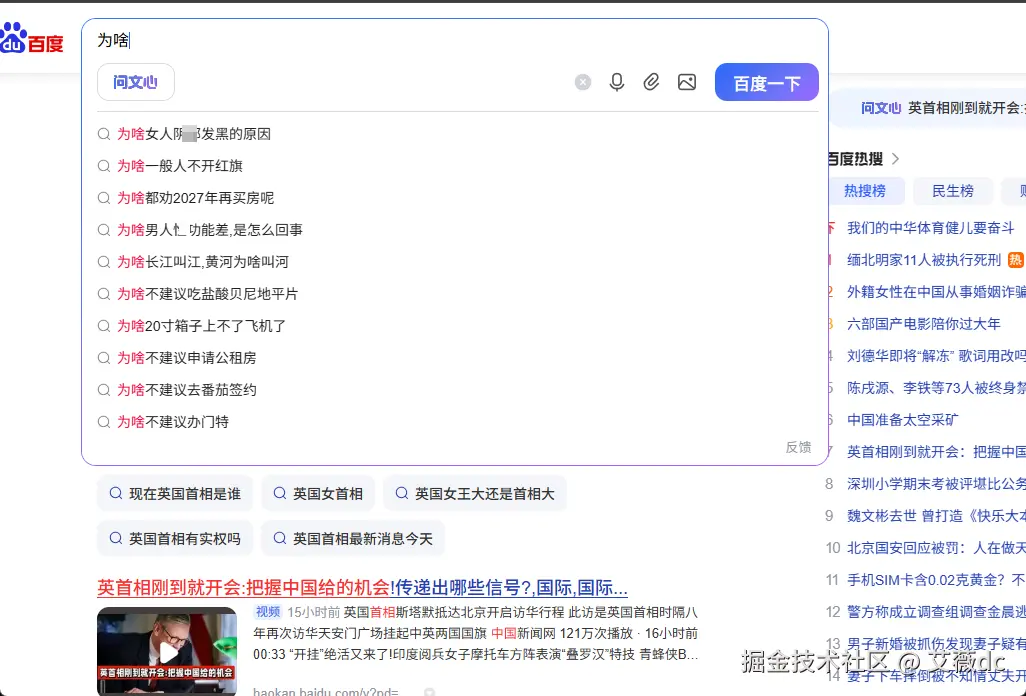Click the 百度一下 search button
Image resolution: width=1026 pixels, height=696 pixels.
pos(766,82)
